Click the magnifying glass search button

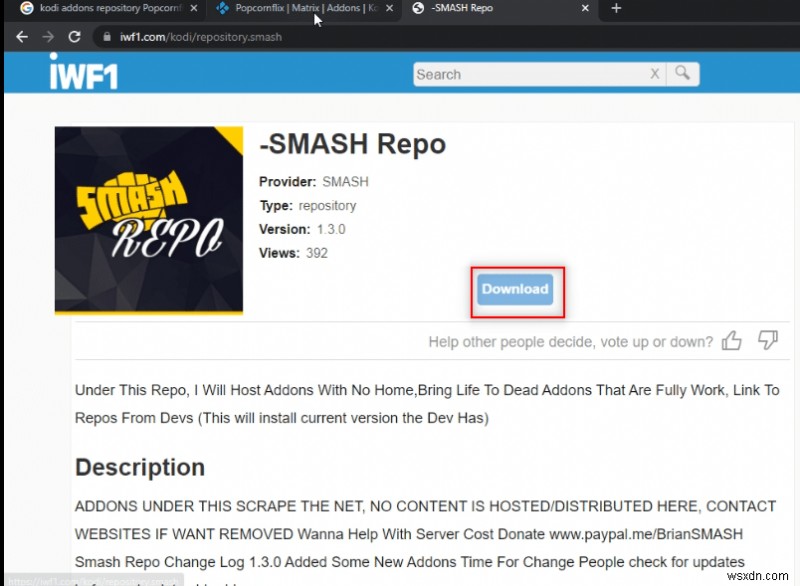point(682,74)
